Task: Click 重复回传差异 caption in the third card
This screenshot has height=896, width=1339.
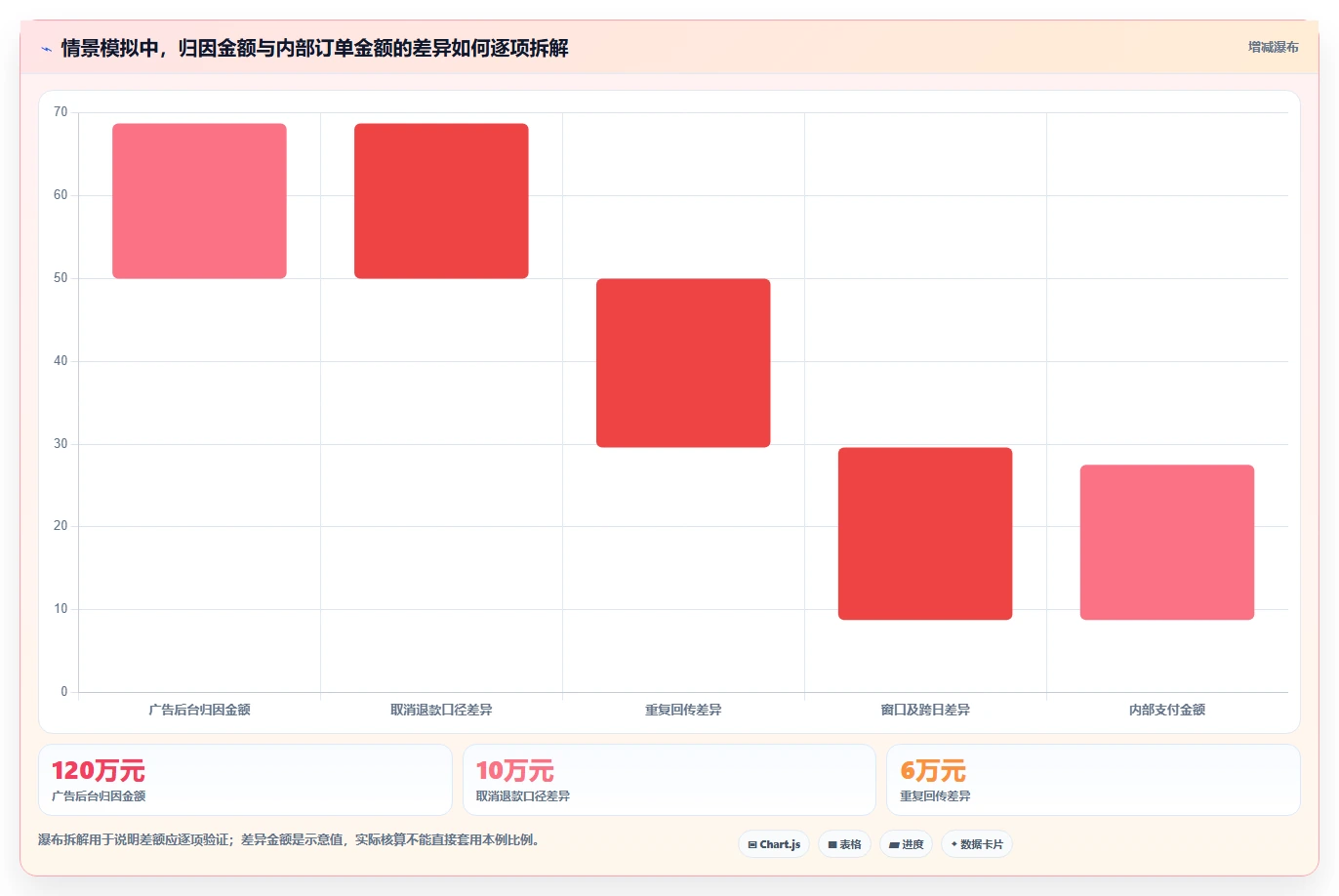Action: [935, 796]
